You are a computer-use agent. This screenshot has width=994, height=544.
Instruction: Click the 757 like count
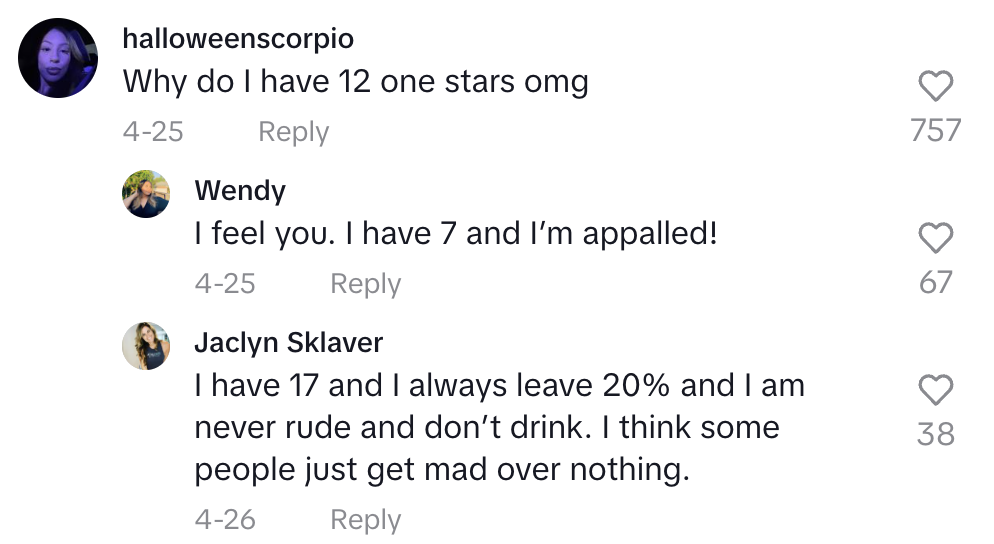tap(935, 130)
